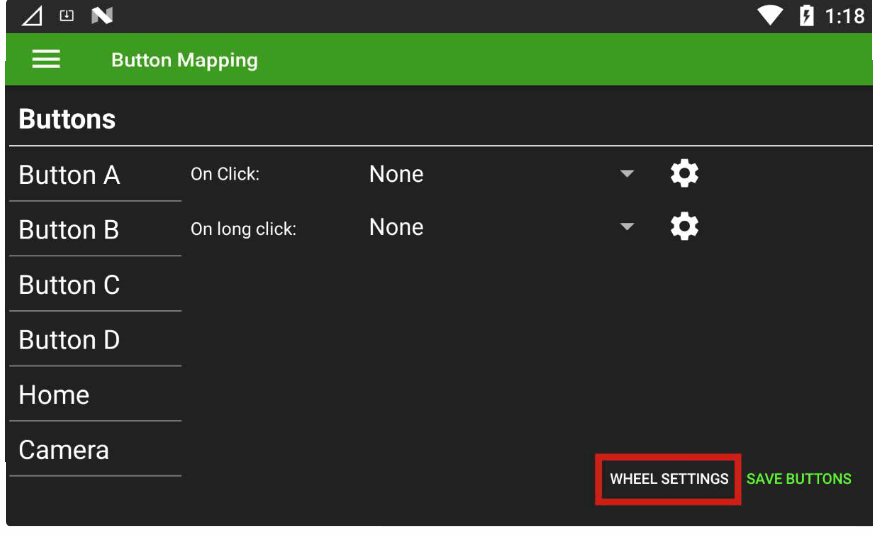Tap the cellular signal icon
The width and height of the screenshot is (873, 536).
pyautogui.click(x=32, y=16)
